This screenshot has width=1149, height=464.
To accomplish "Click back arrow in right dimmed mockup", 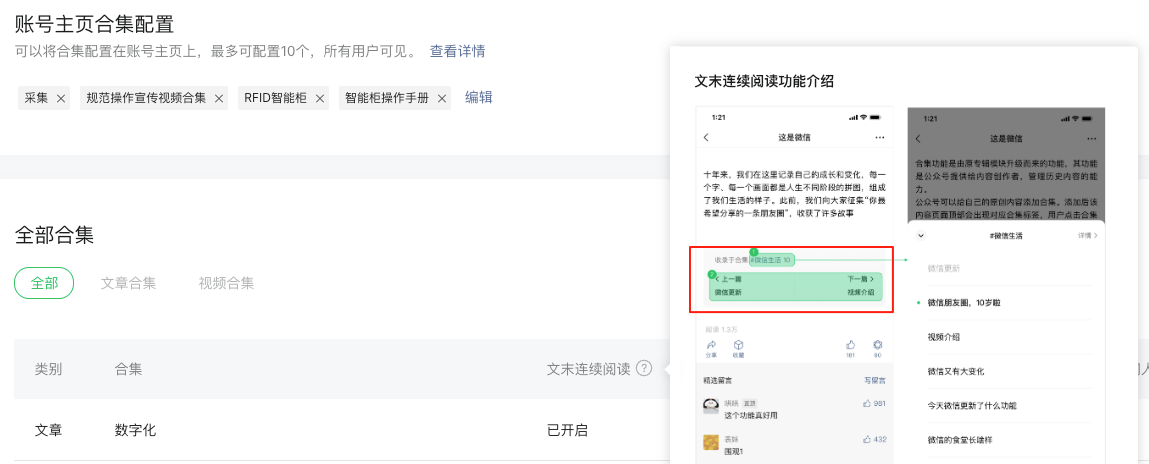I will click(917, 138).
